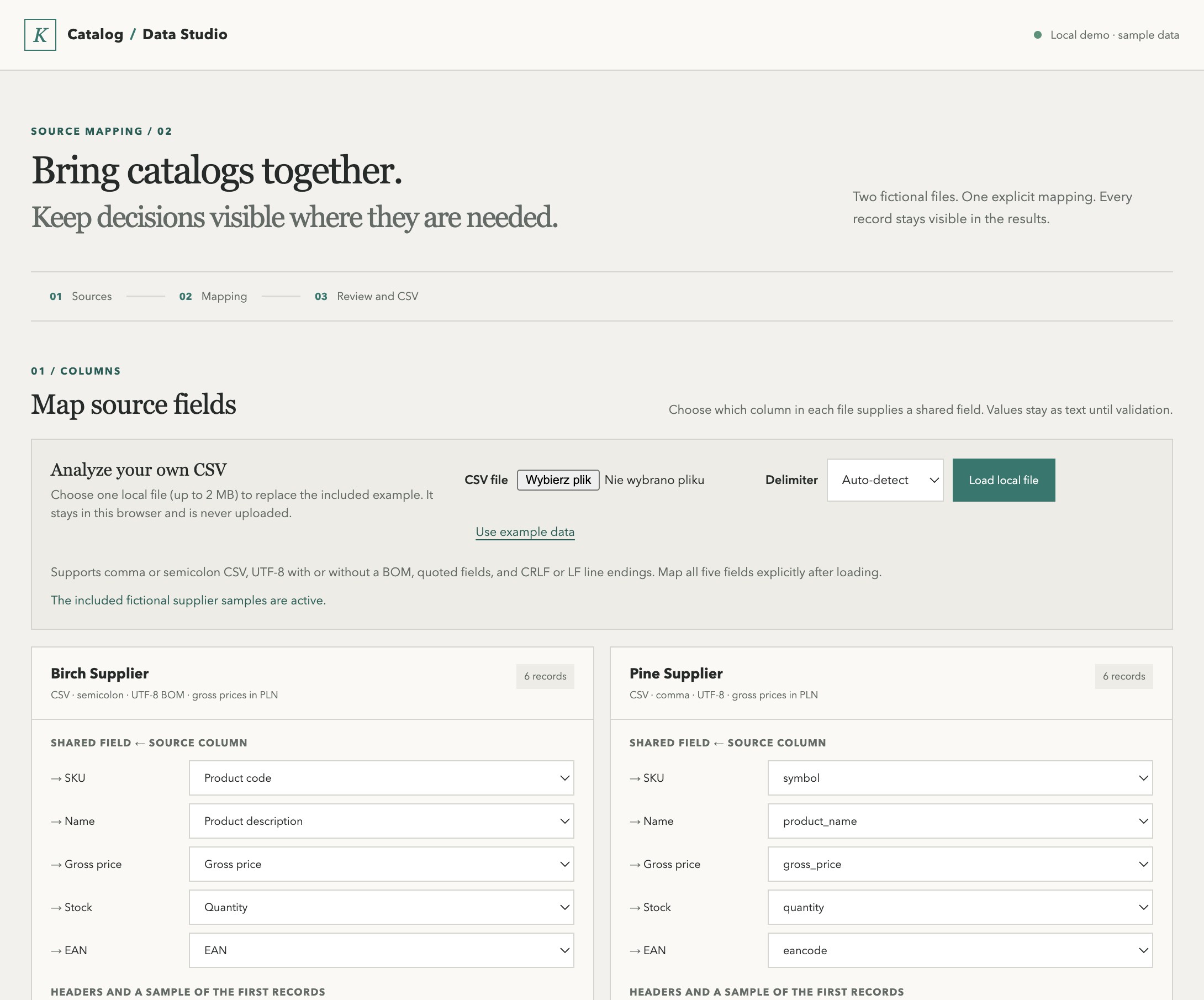Open Pine Supplier quantity dropdown
The image size is (1204, 1000).
pyautogui.click(x=960, y=907)
